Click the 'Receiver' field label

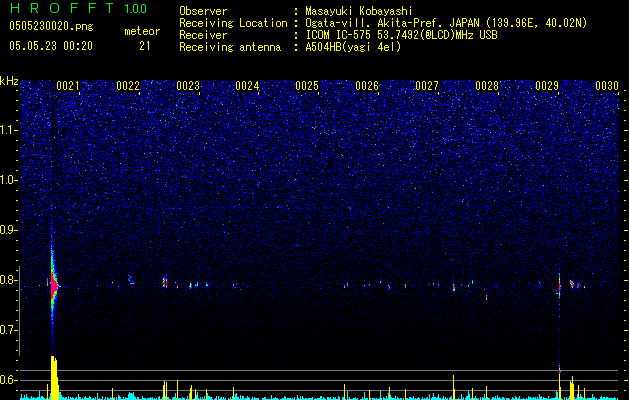pyautogui.click(x=203, y=35)
